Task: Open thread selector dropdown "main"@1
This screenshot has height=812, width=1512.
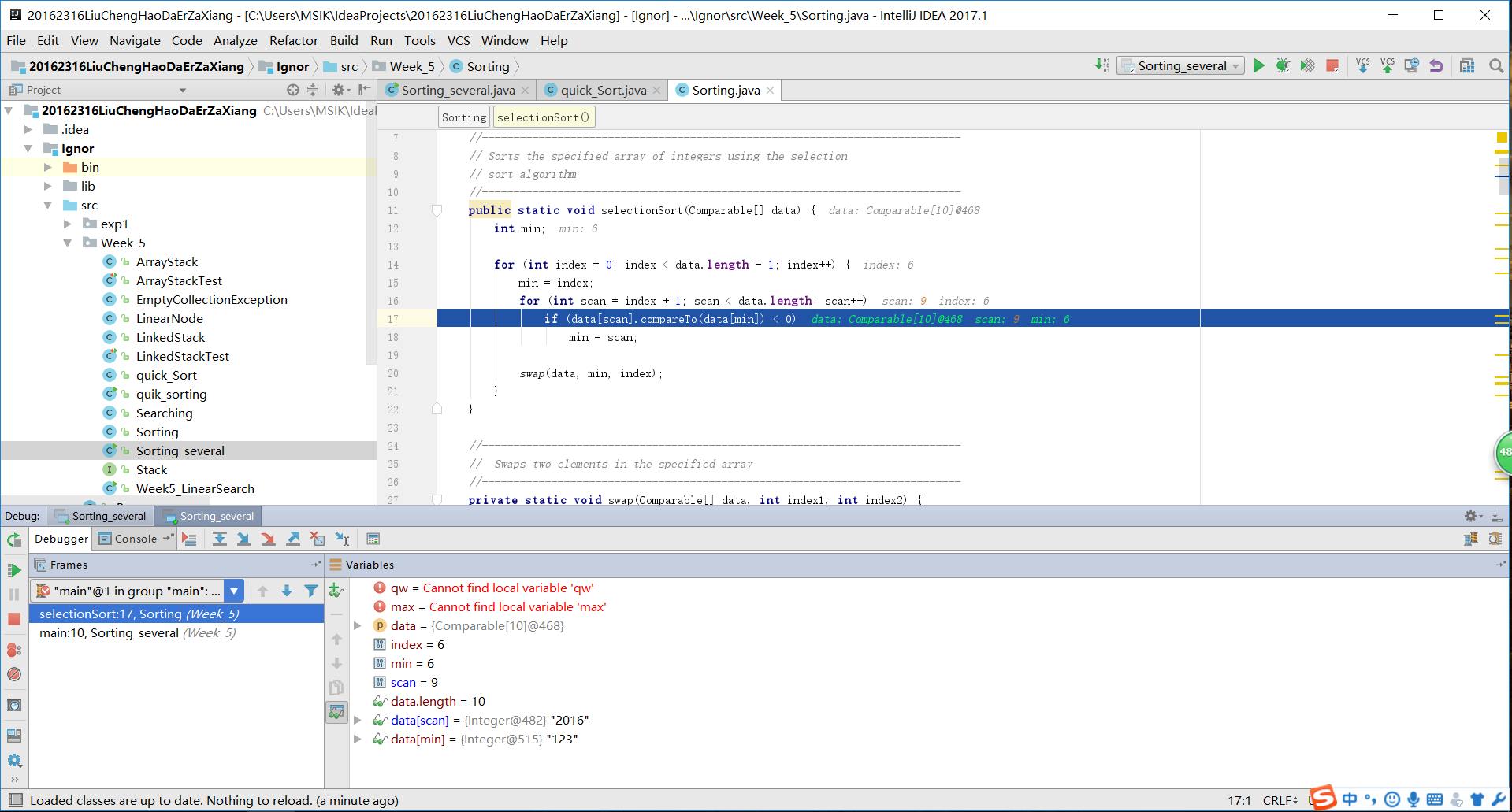Action: [234, 591]
